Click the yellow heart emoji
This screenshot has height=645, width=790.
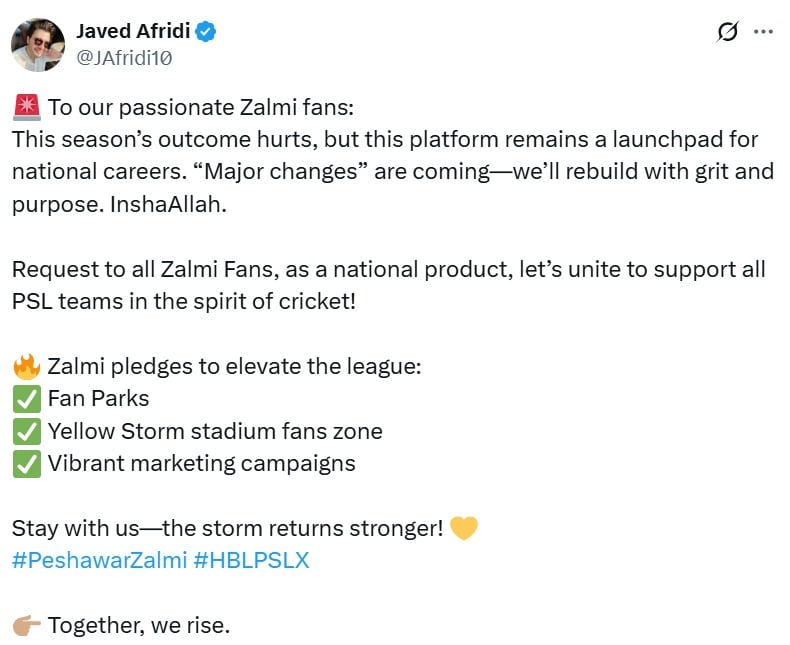[x=464, y=528]
